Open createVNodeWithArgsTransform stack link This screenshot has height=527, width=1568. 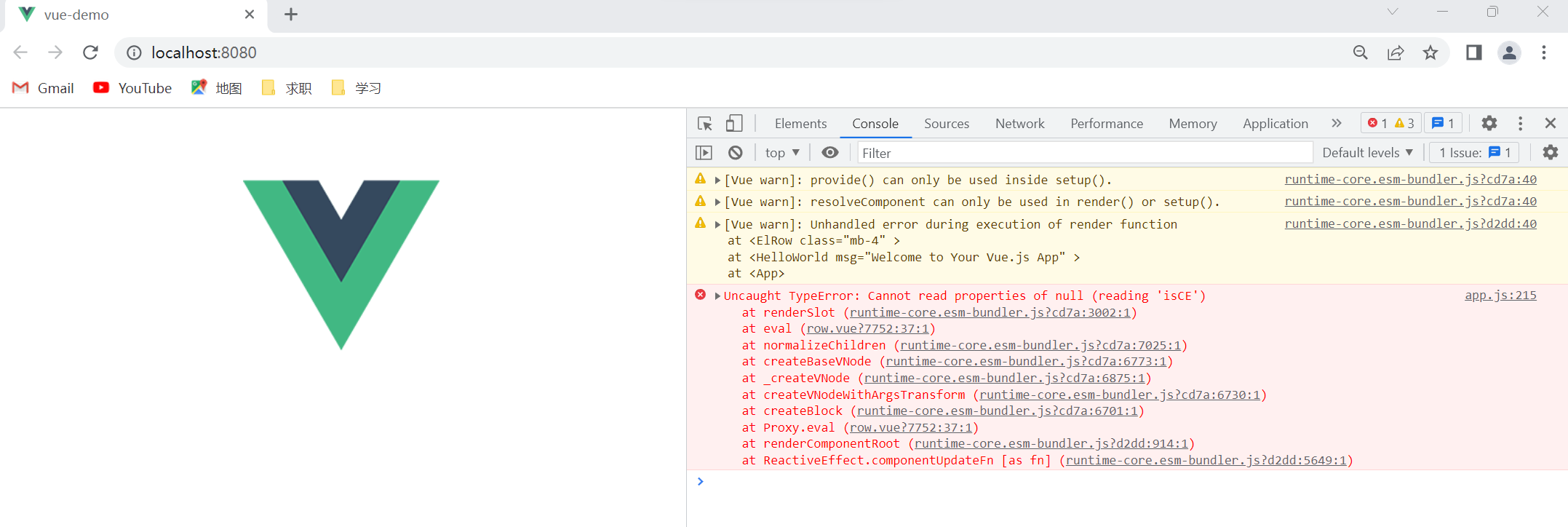1120,395
